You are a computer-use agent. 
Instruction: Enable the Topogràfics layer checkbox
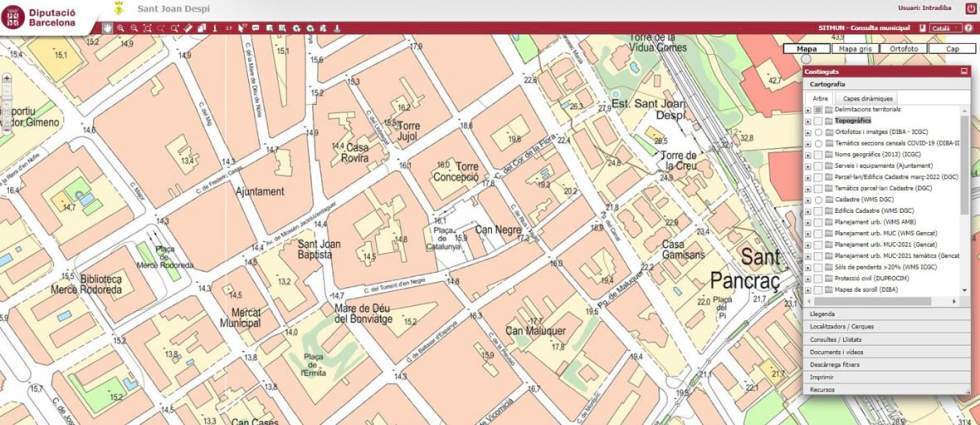(818, 120)
